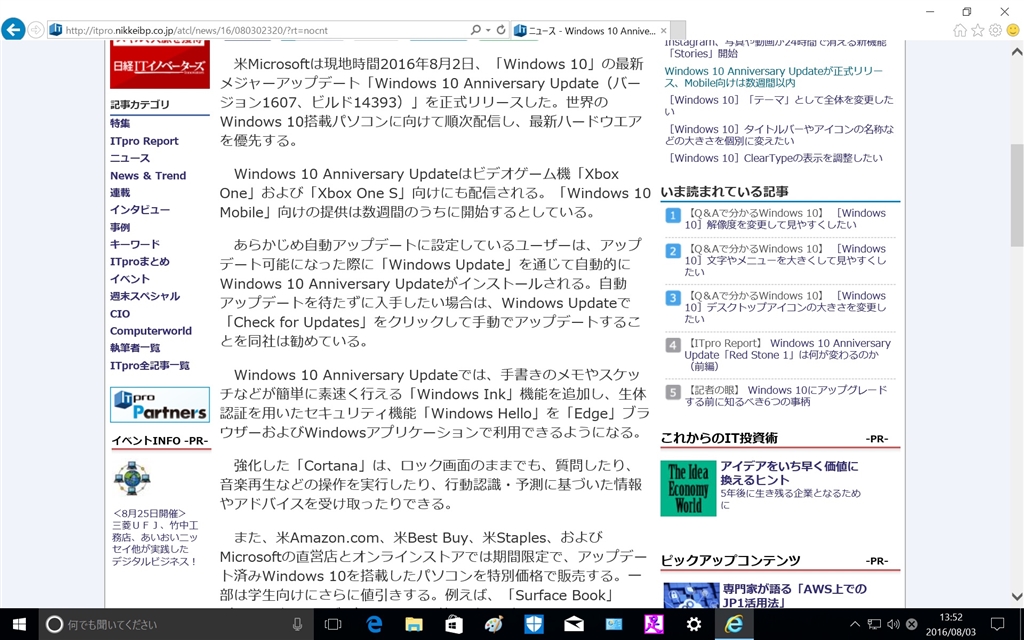The image size is (1024, 640).
Task: Show hidden tray icons with the chevron
Action: click(x=855, y=624)
